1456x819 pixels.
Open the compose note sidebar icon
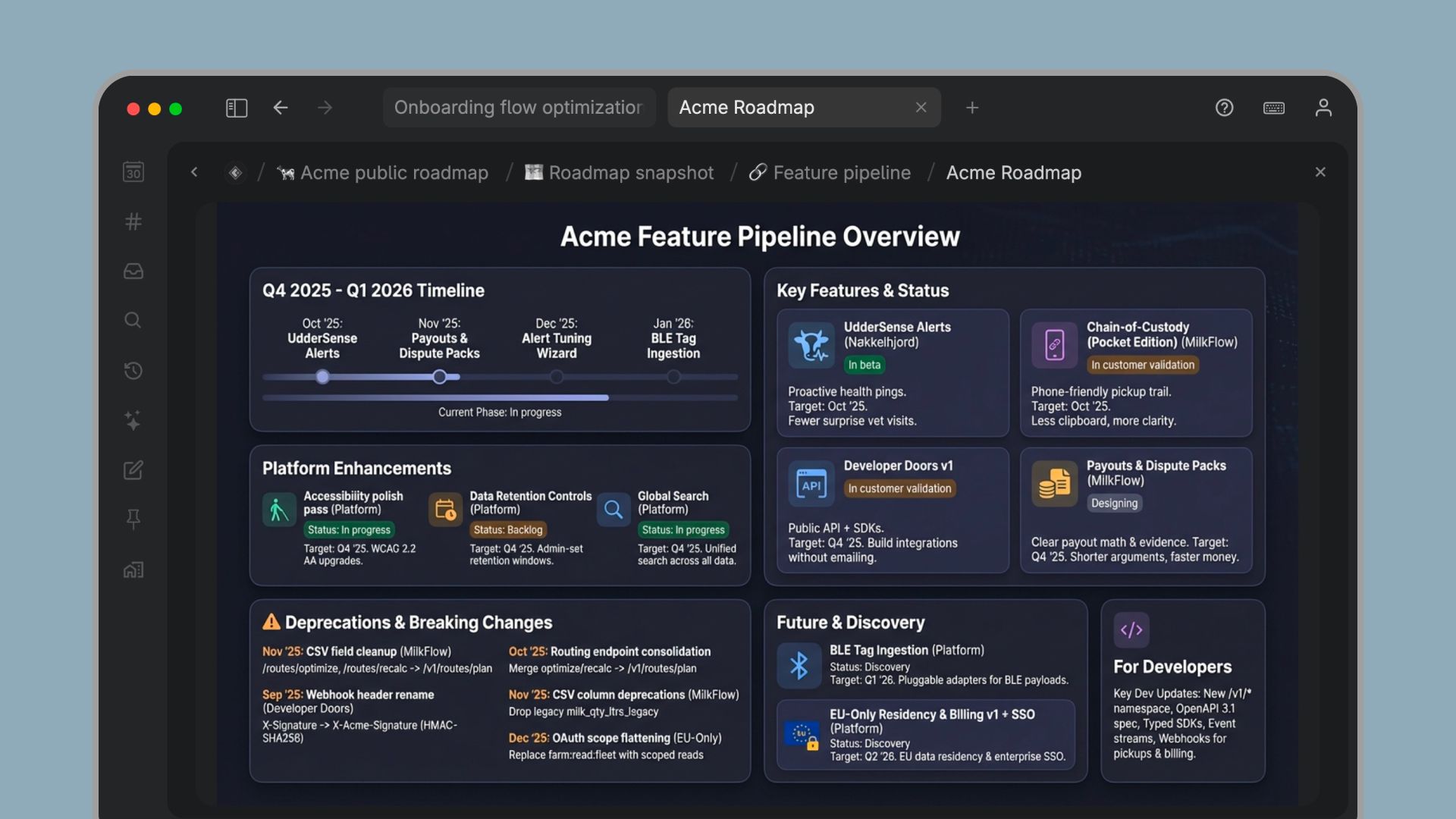click(x=133, y=470)
